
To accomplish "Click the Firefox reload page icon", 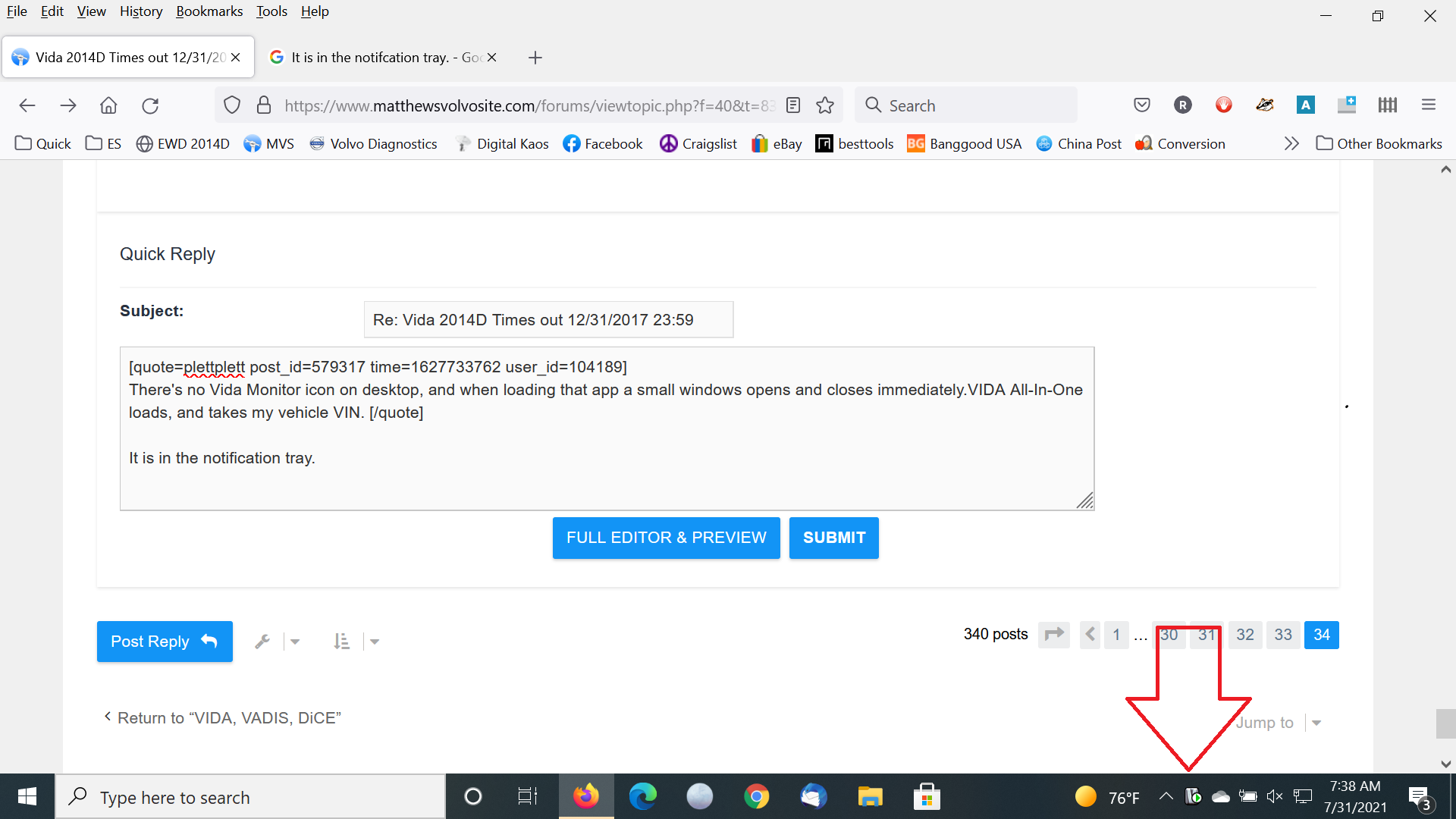I will 150,105.
